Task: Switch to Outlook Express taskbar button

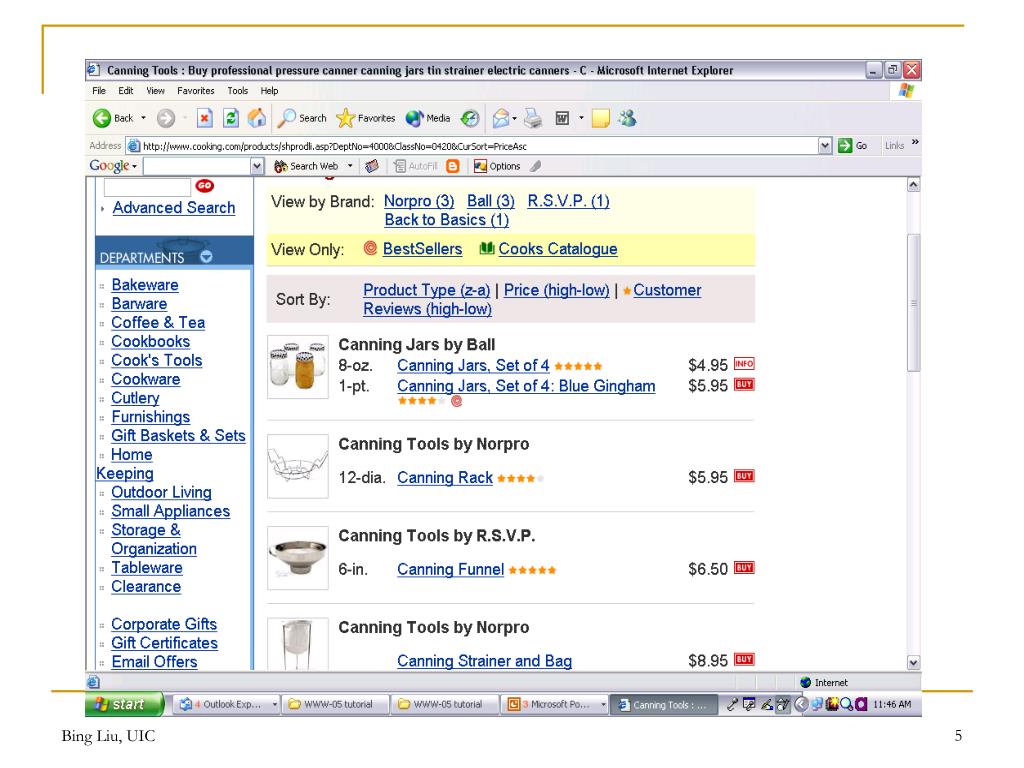Action: [x=228, y=704]
